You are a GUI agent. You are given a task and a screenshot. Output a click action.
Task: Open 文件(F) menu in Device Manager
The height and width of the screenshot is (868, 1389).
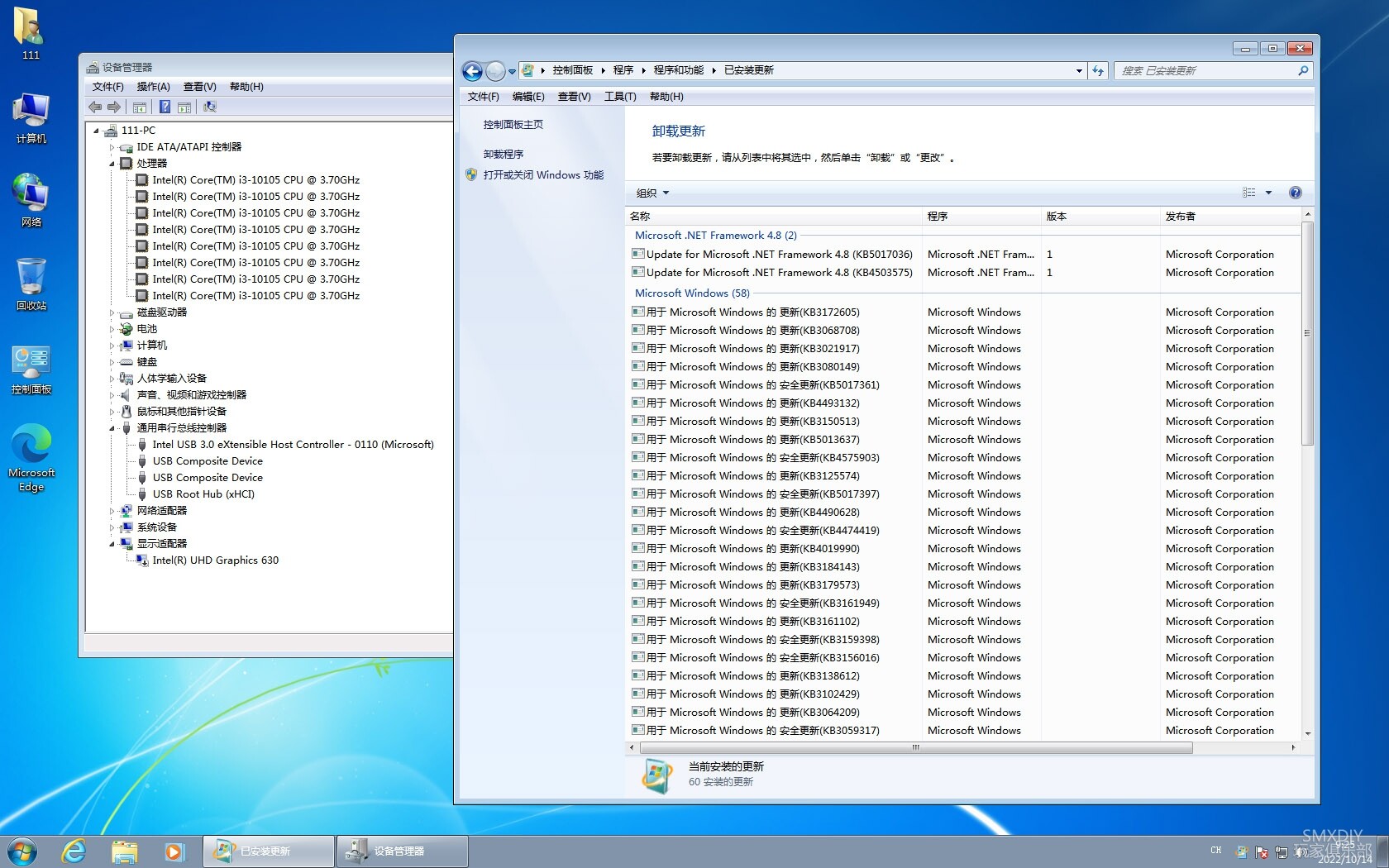click(x=108, y=87)
